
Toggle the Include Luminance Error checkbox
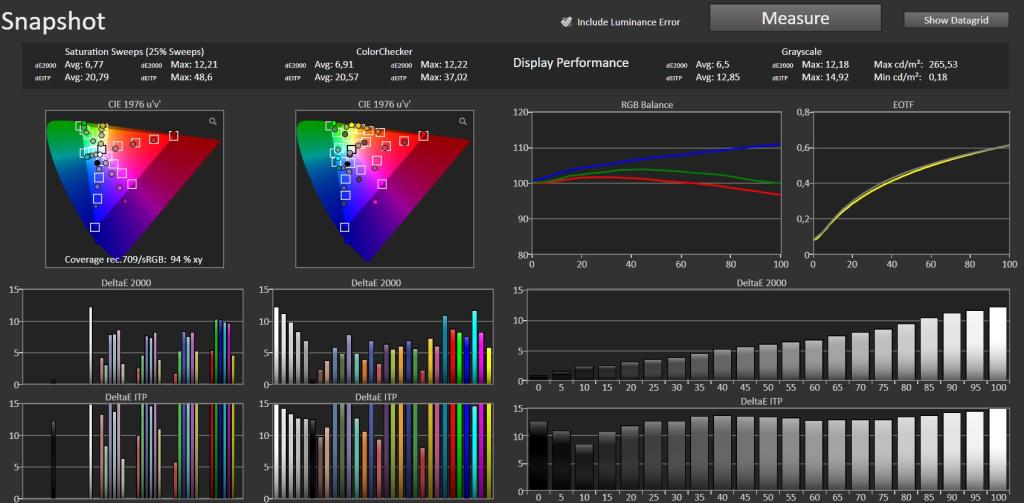(x=566, y=22)
